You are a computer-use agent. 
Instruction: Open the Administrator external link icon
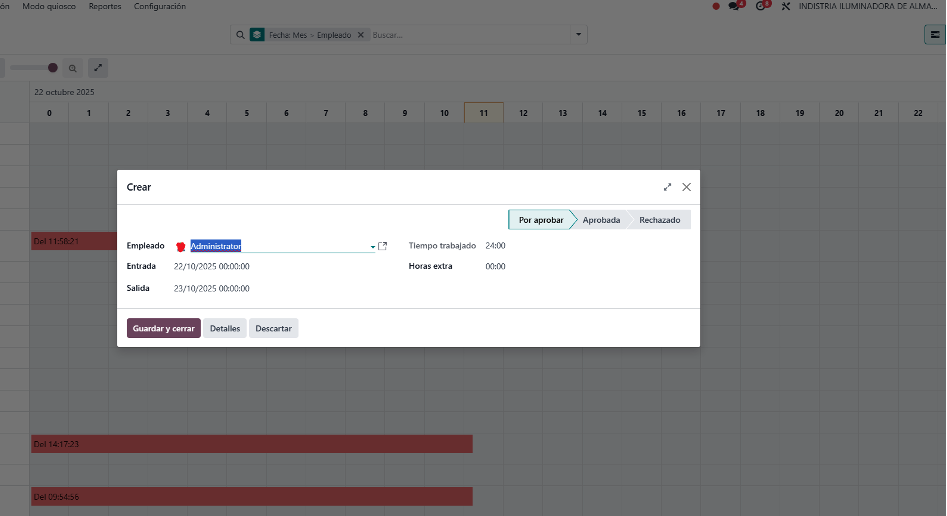point(382,246)
